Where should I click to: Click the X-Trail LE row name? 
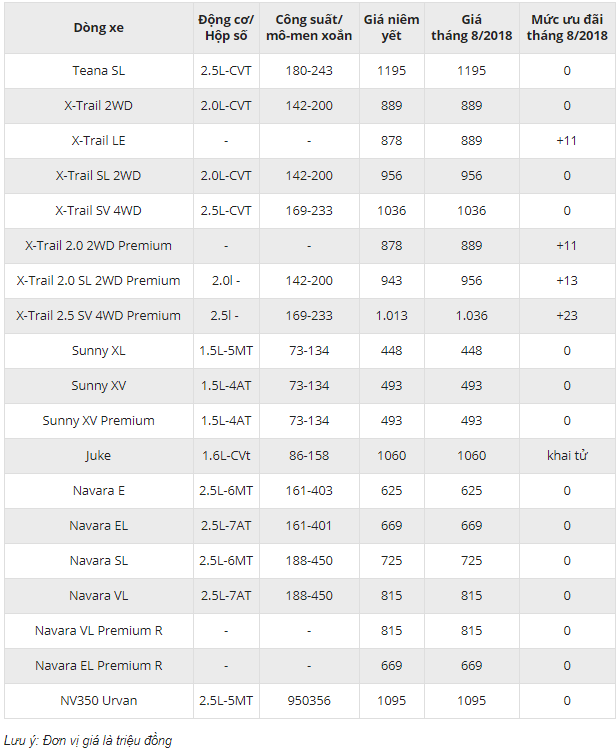click(99, 141)
